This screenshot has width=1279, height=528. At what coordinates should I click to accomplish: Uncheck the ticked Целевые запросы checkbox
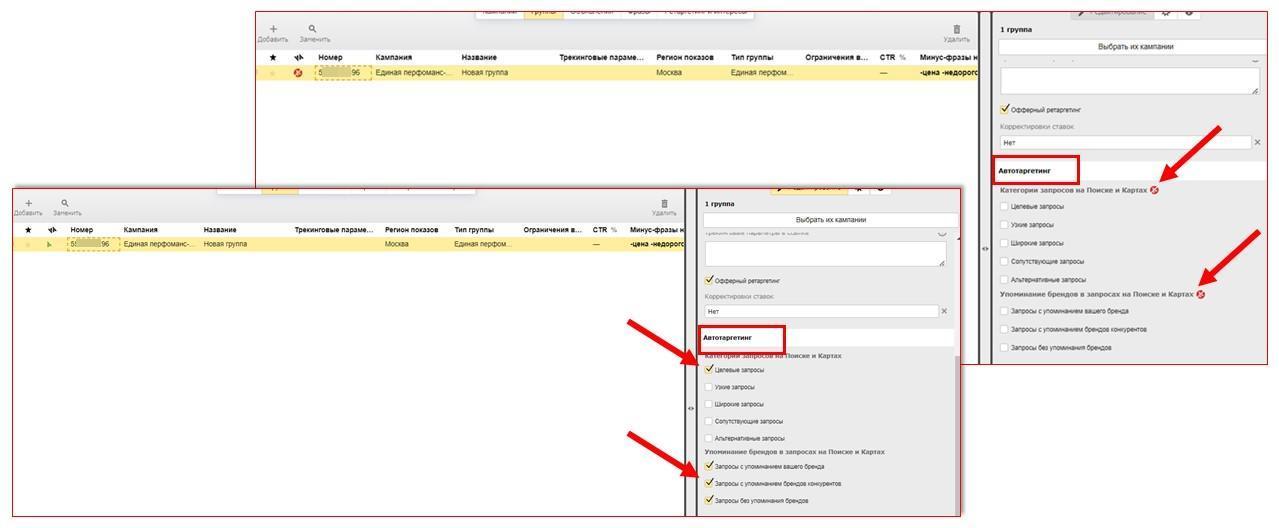pos(710,369)
